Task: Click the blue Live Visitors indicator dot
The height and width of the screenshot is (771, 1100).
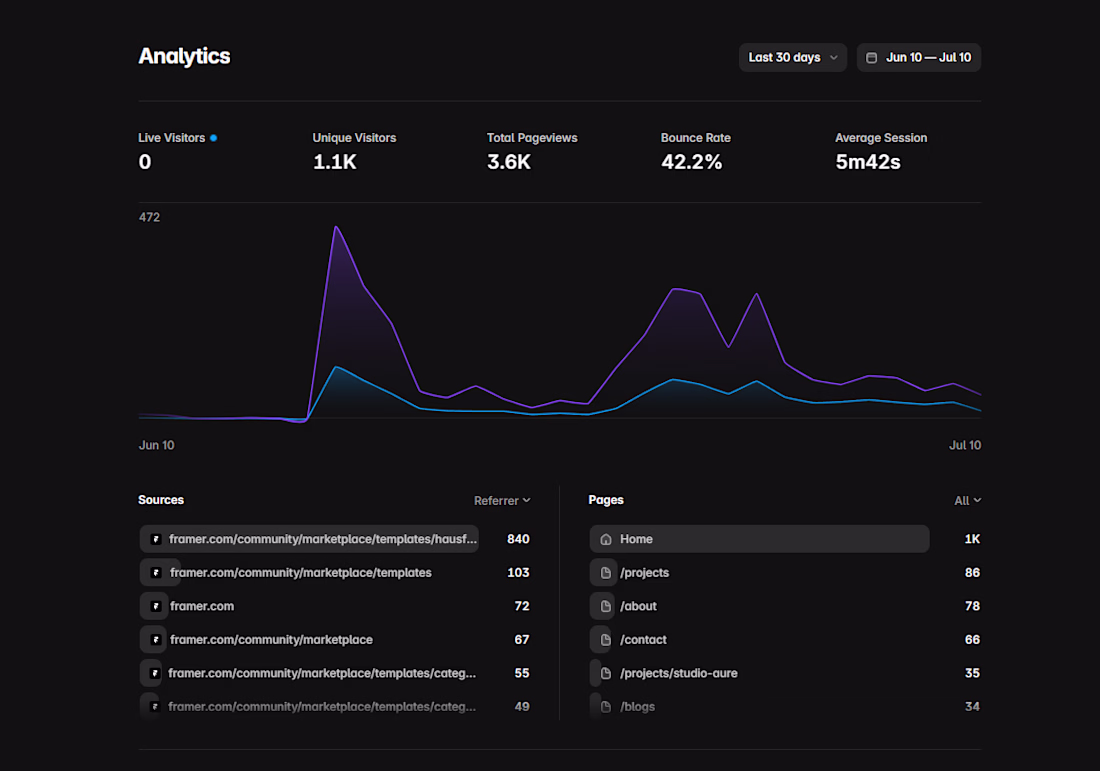Action: [213, 138]
